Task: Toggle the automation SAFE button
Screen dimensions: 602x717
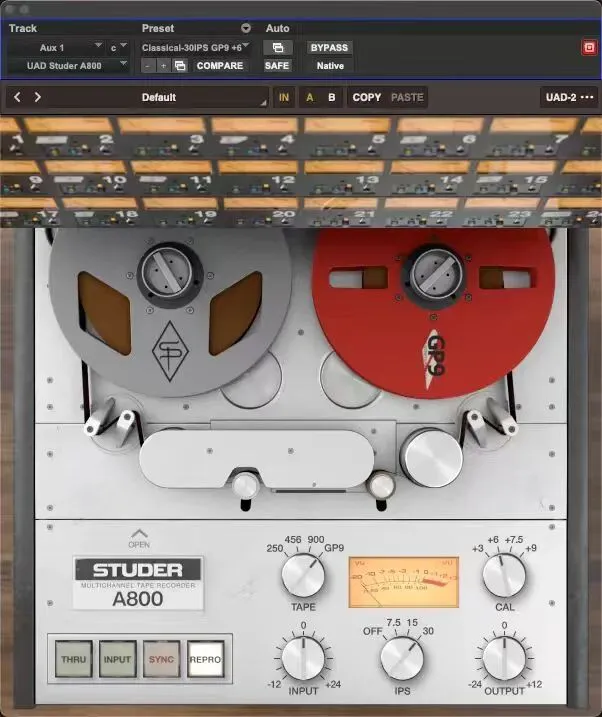Action: (x=277, y=66)
